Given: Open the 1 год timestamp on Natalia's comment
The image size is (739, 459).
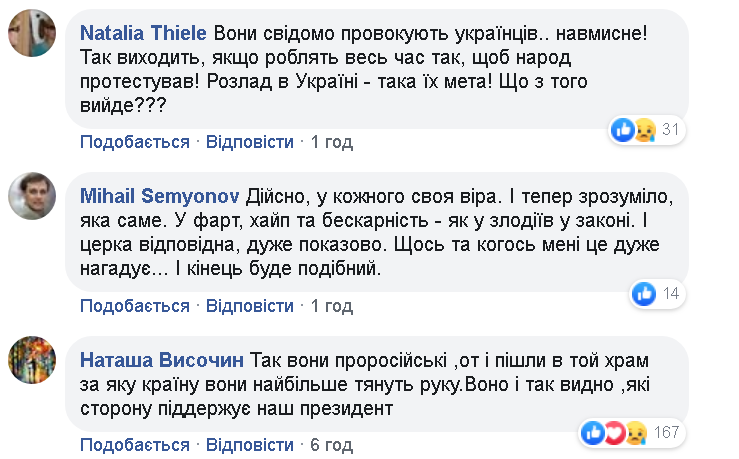Looking at the screenshot, I should pos(332,142).
